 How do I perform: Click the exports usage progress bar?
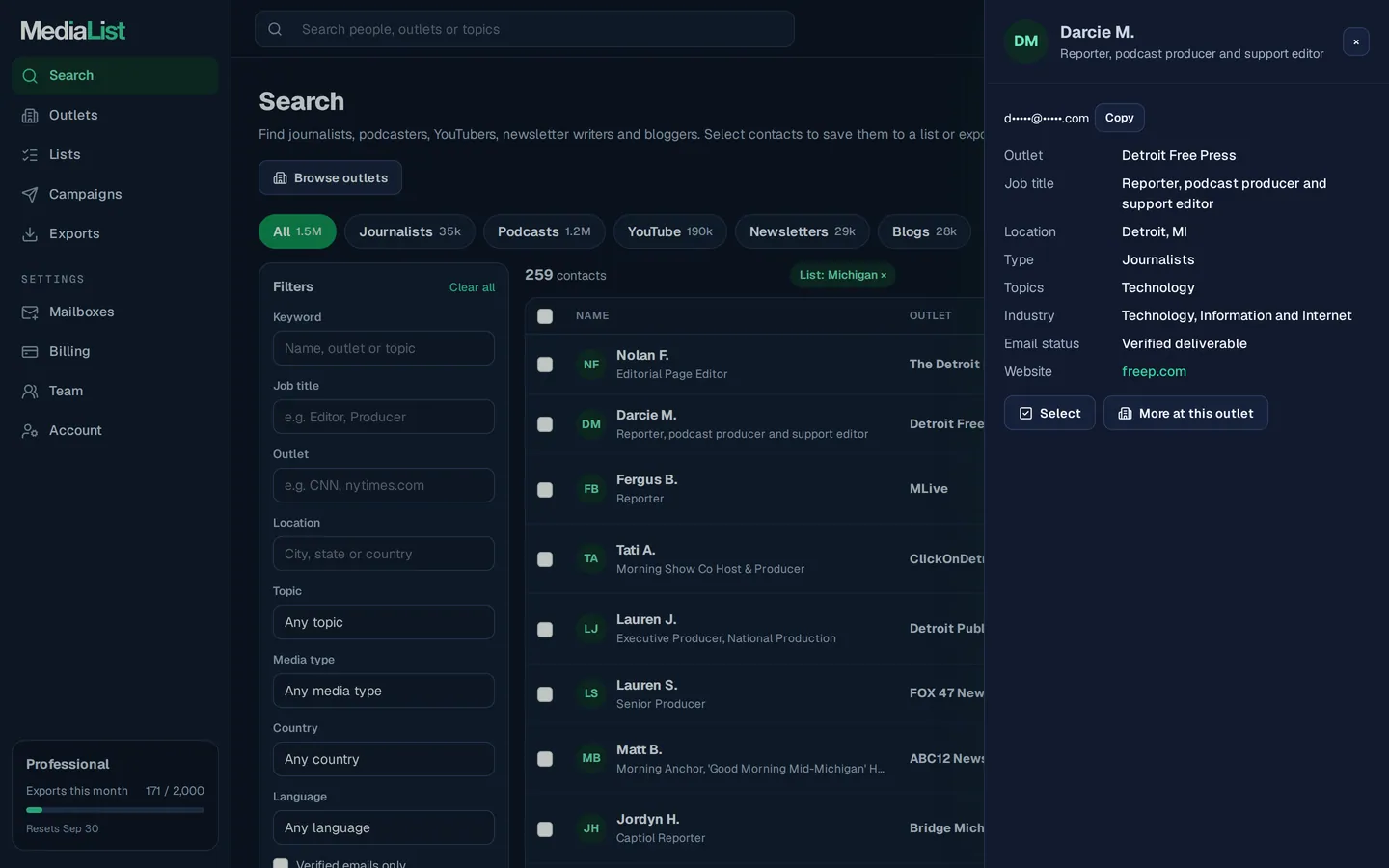[115, 810]
